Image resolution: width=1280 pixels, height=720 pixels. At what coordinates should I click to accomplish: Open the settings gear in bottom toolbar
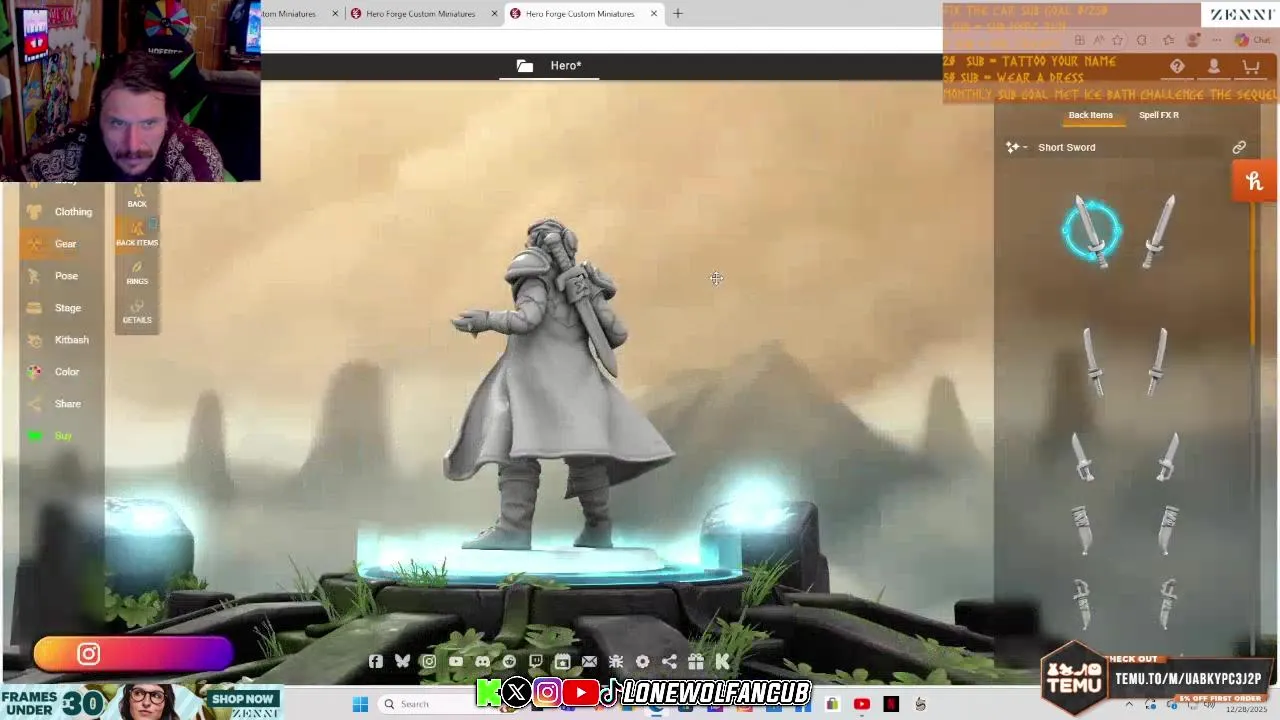pyautogui.click(x=642, y=661)
